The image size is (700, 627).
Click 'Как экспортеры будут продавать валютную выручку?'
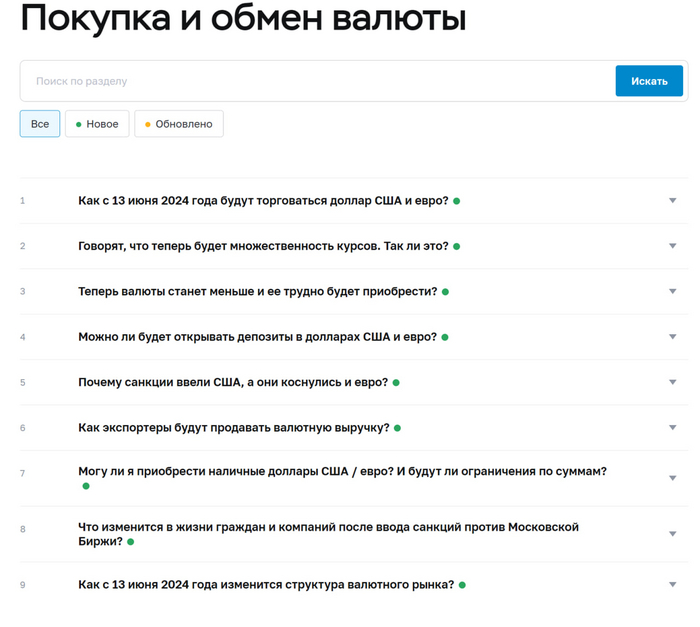[x=233, y=428]
